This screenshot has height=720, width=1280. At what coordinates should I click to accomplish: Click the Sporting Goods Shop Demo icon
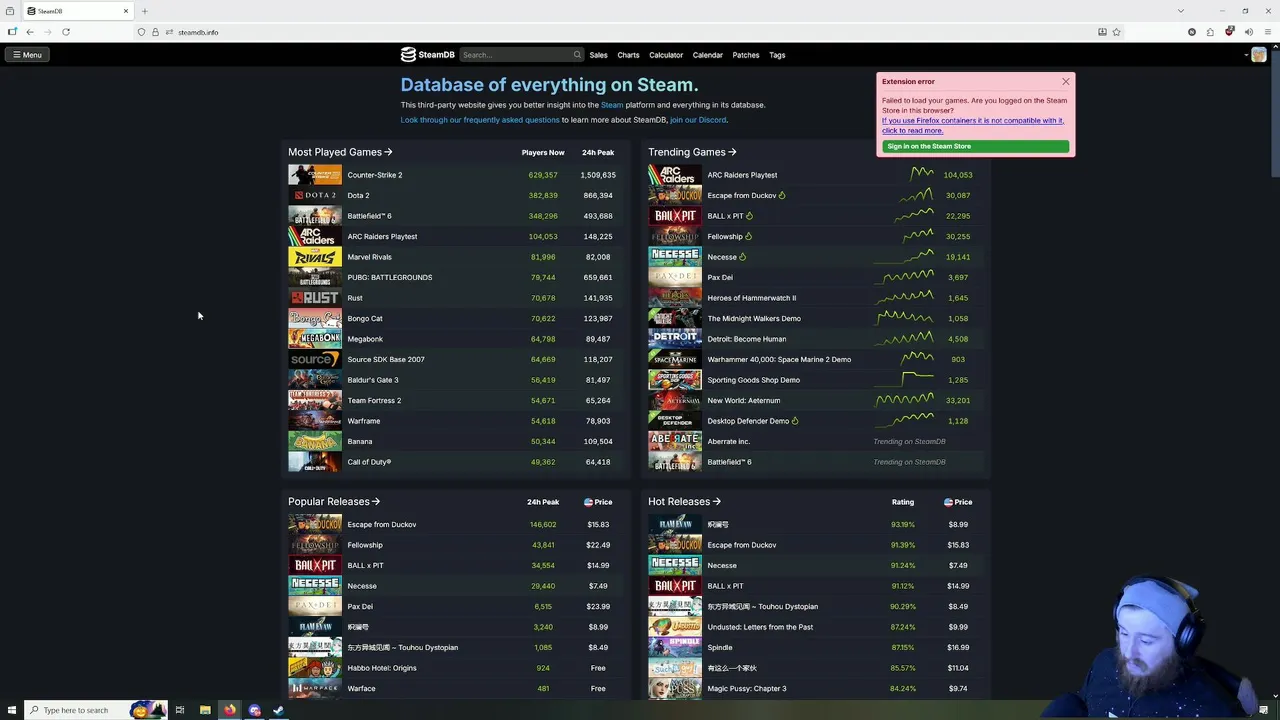[675, 380]
